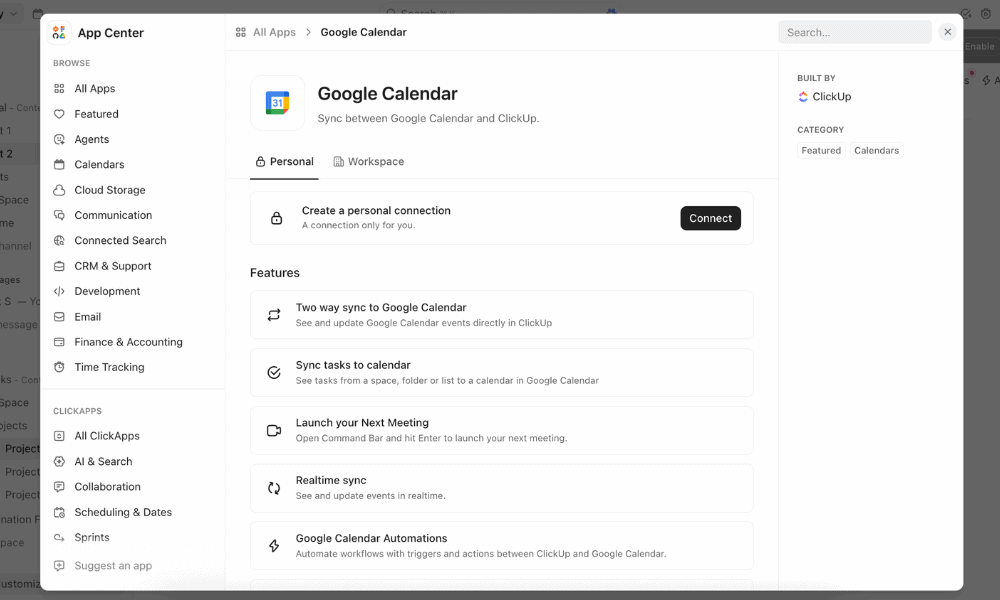Viewport: 1000px width, 600px height.
Task: Open Suggest an app link
Action: pyautogui.click(x=113, y=566)
